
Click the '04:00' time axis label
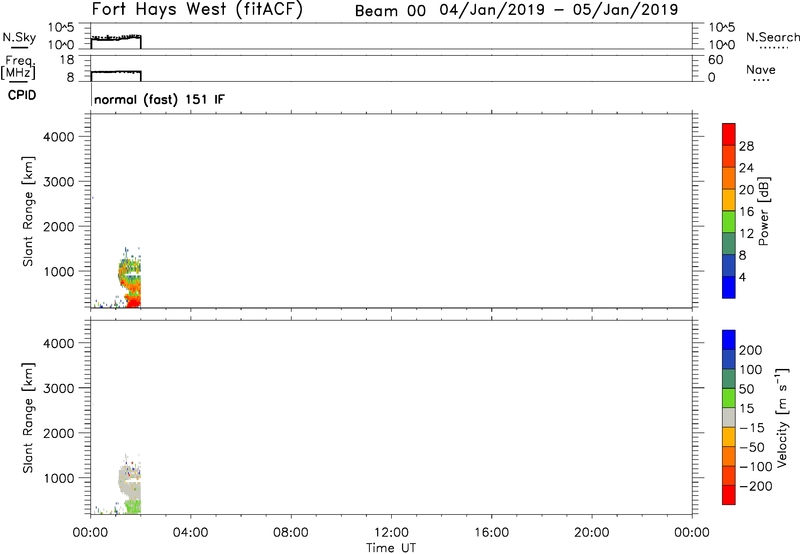click(190, 533)
